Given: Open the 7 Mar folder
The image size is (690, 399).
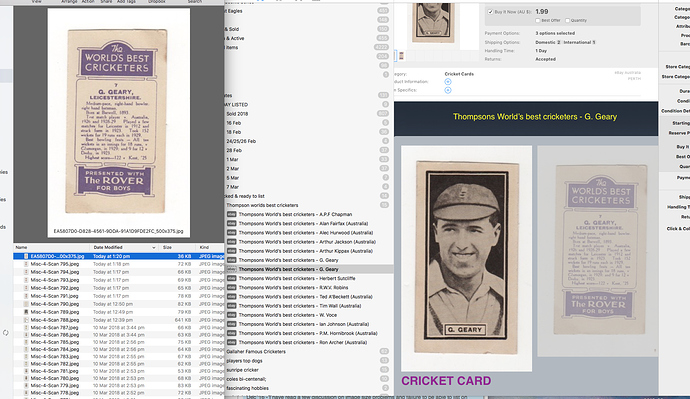Looking at the screenshot, I should (232, 187).
